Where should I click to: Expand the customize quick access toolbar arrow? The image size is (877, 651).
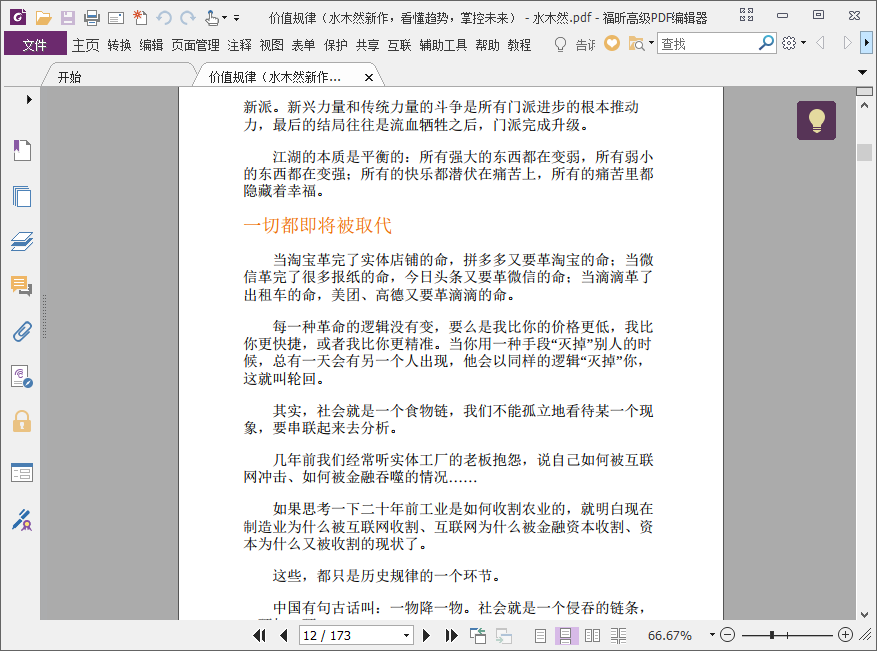click(237, 18)
